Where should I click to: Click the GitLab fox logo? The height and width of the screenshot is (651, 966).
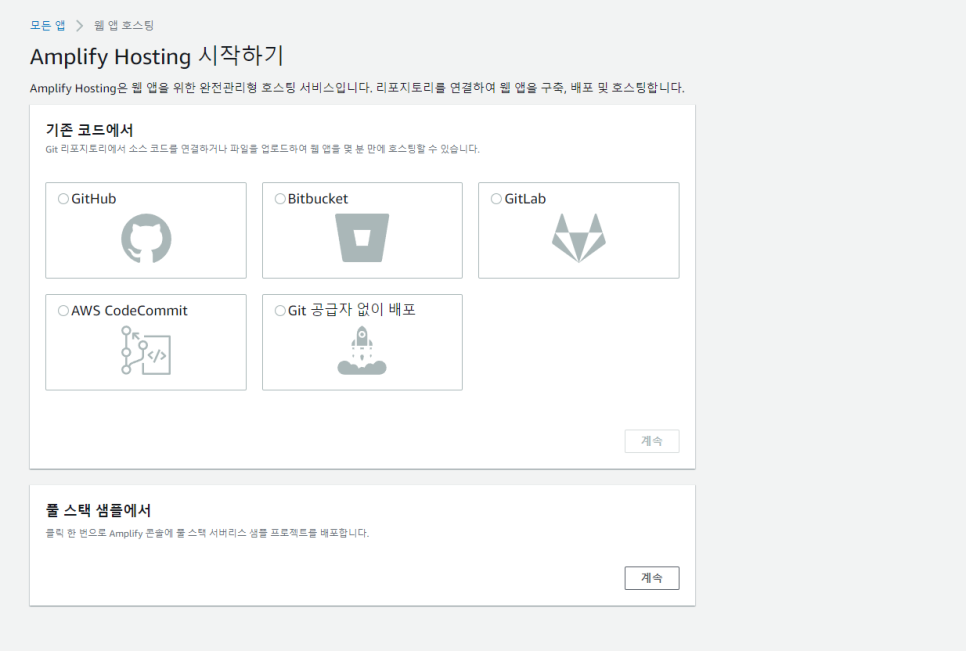pyautogui.click(x=578, y=238)
